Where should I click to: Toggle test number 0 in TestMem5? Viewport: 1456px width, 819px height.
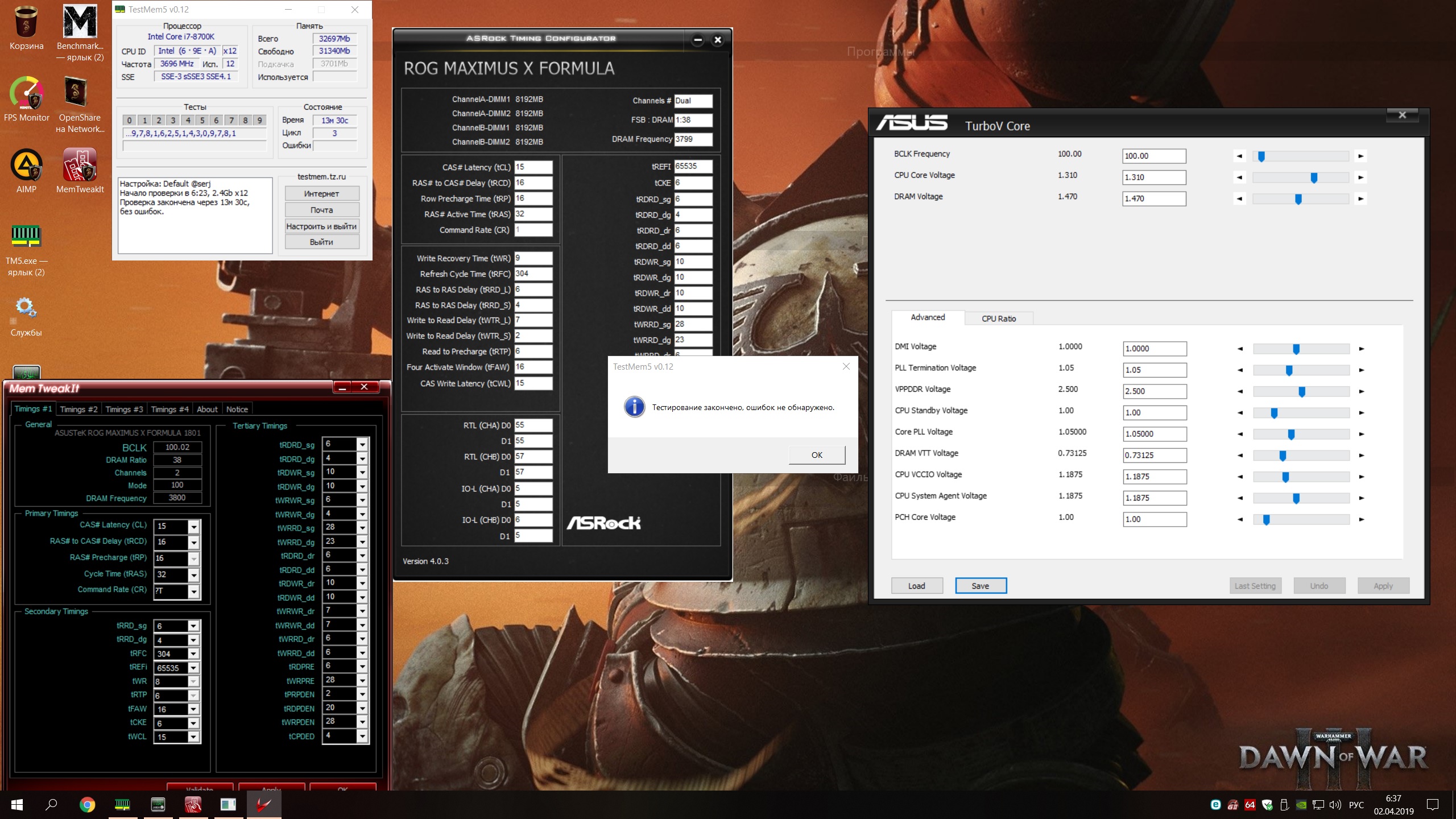click(x=130, y=120)
